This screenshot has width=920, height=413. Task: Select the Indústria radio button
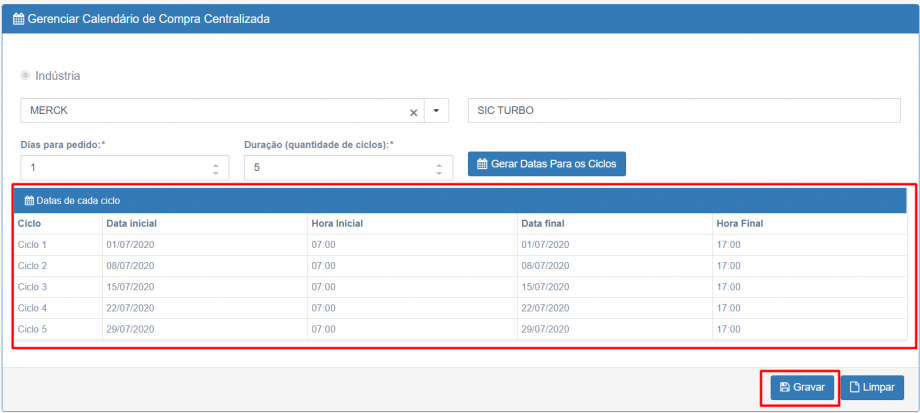[x=26, y=76]
